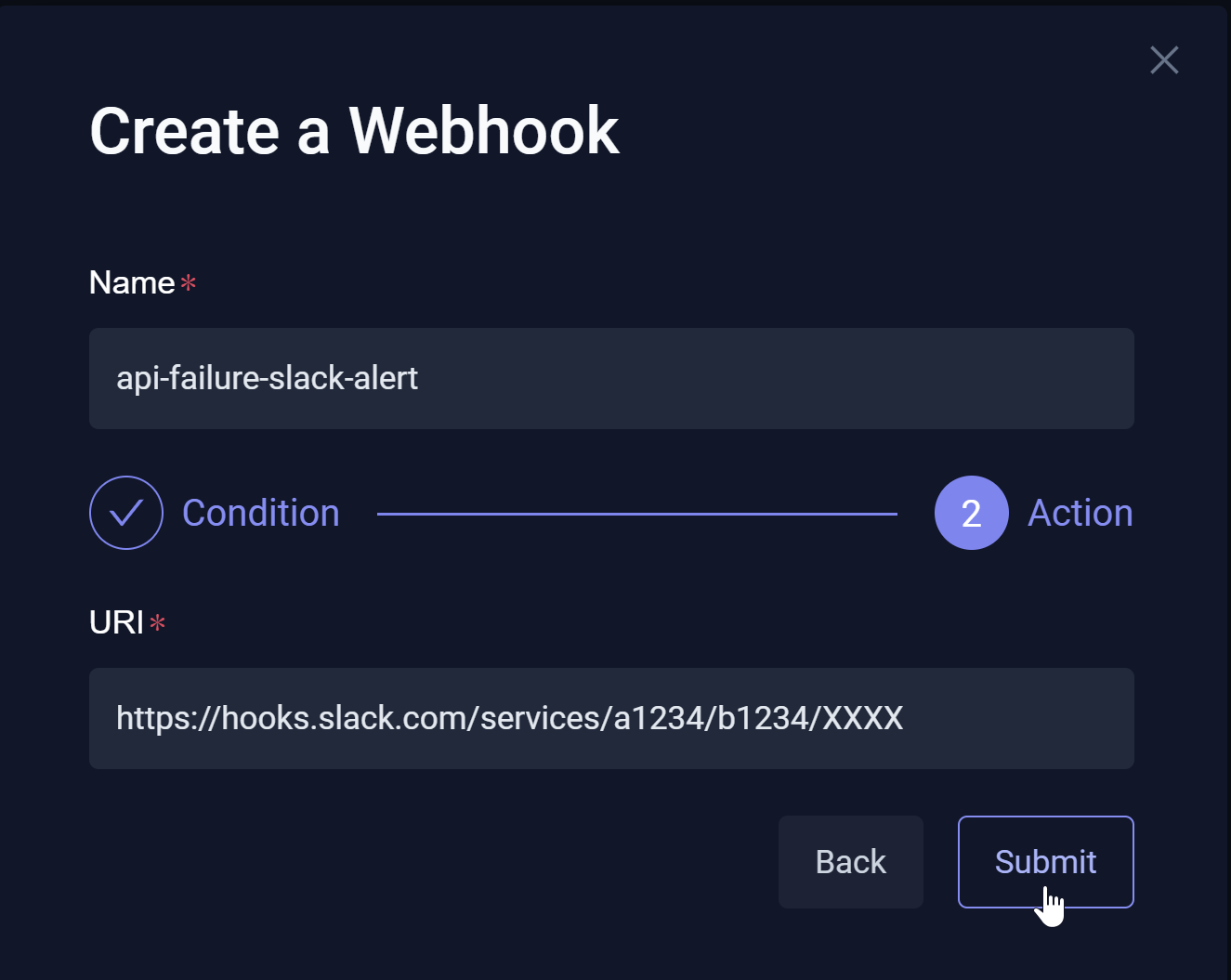Click inside the URI input field
Viewport: 1231px width, 980px height.
click(611, 718)
